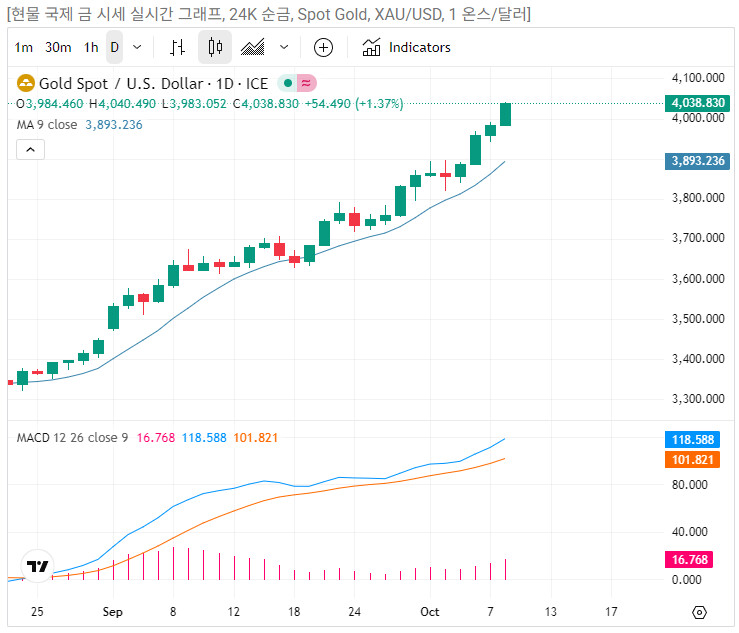Switch to the 1h timeframe
The image size is (739, 633).
click(91, 47)
